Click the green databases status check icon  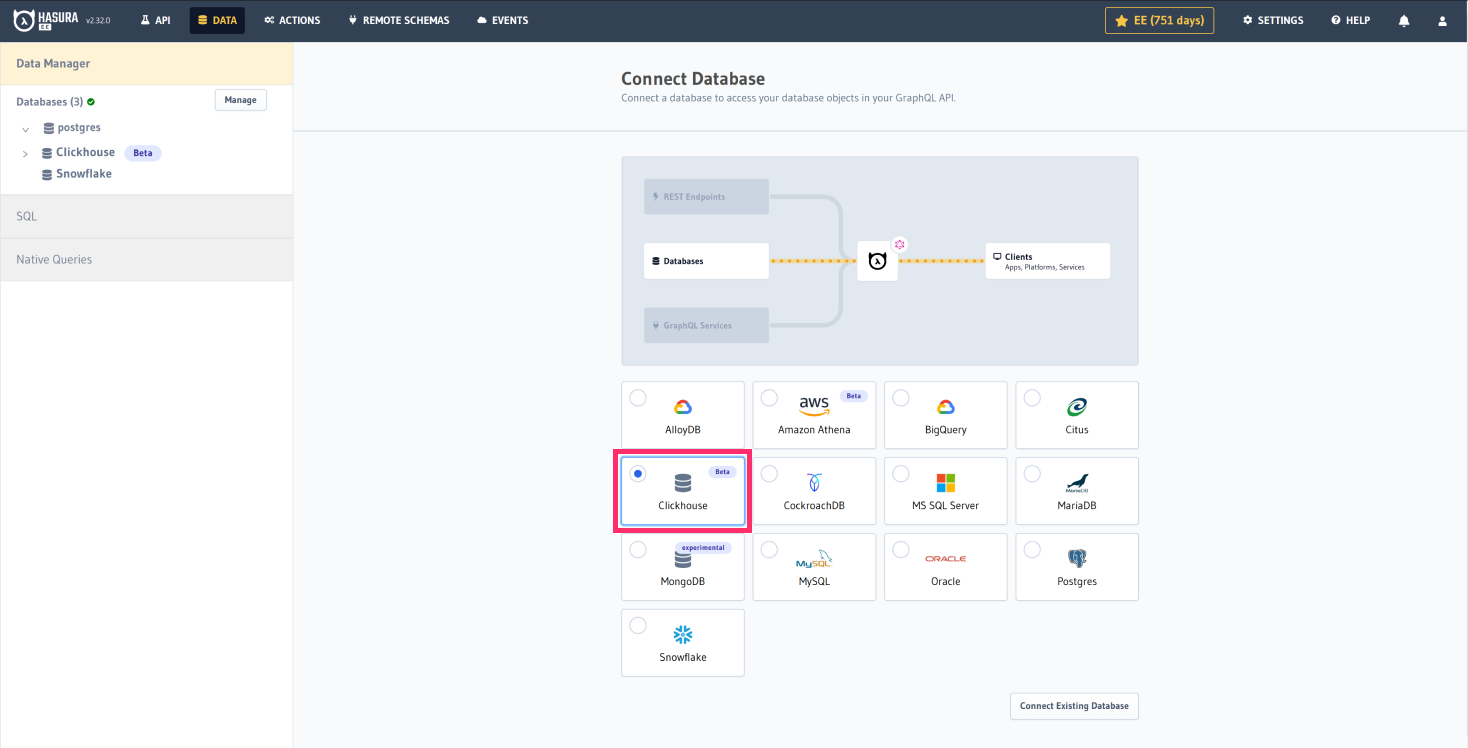(x=91, y=102)
